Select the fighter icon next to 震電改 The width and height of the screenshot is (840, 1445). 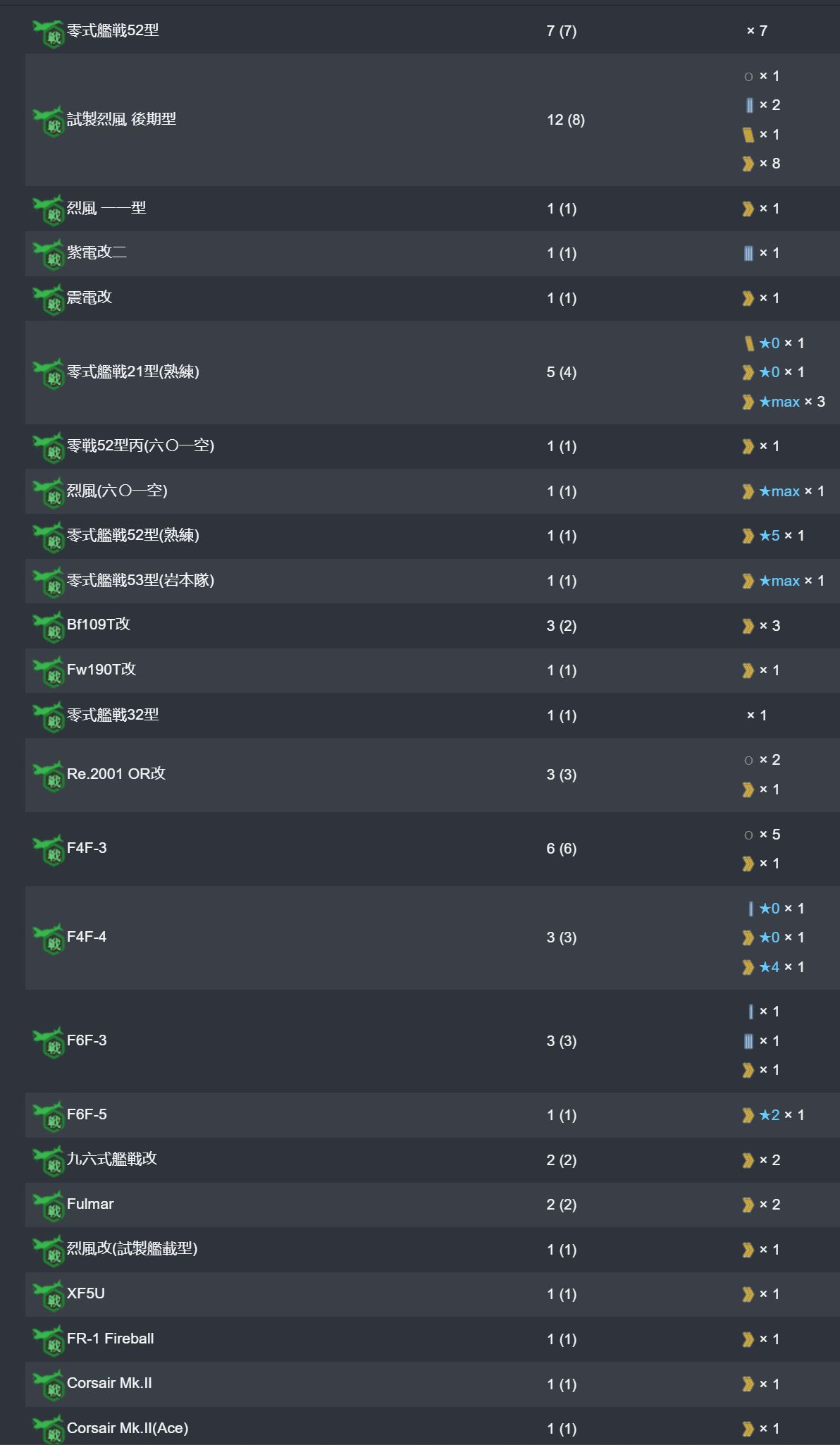pyautogui.click(x=49, y=300)
